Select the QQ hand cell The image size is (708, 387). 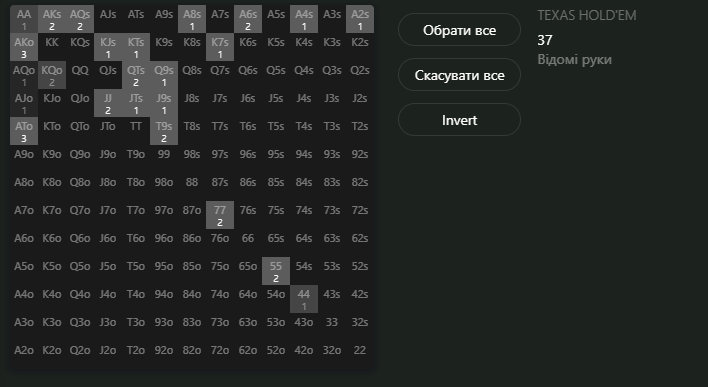pos(80,75)
